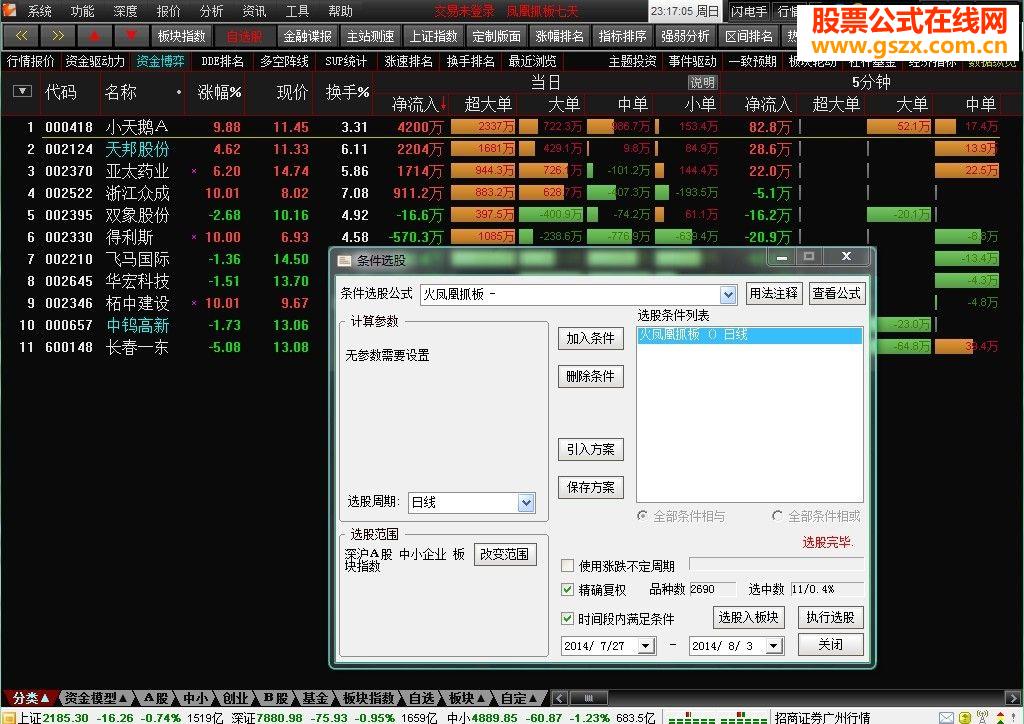Image resolution: width=1024 pixels, height=724 pixels.
Task: Expand the 自定 bottom tab menu
Action: click(x=519, y=698)
